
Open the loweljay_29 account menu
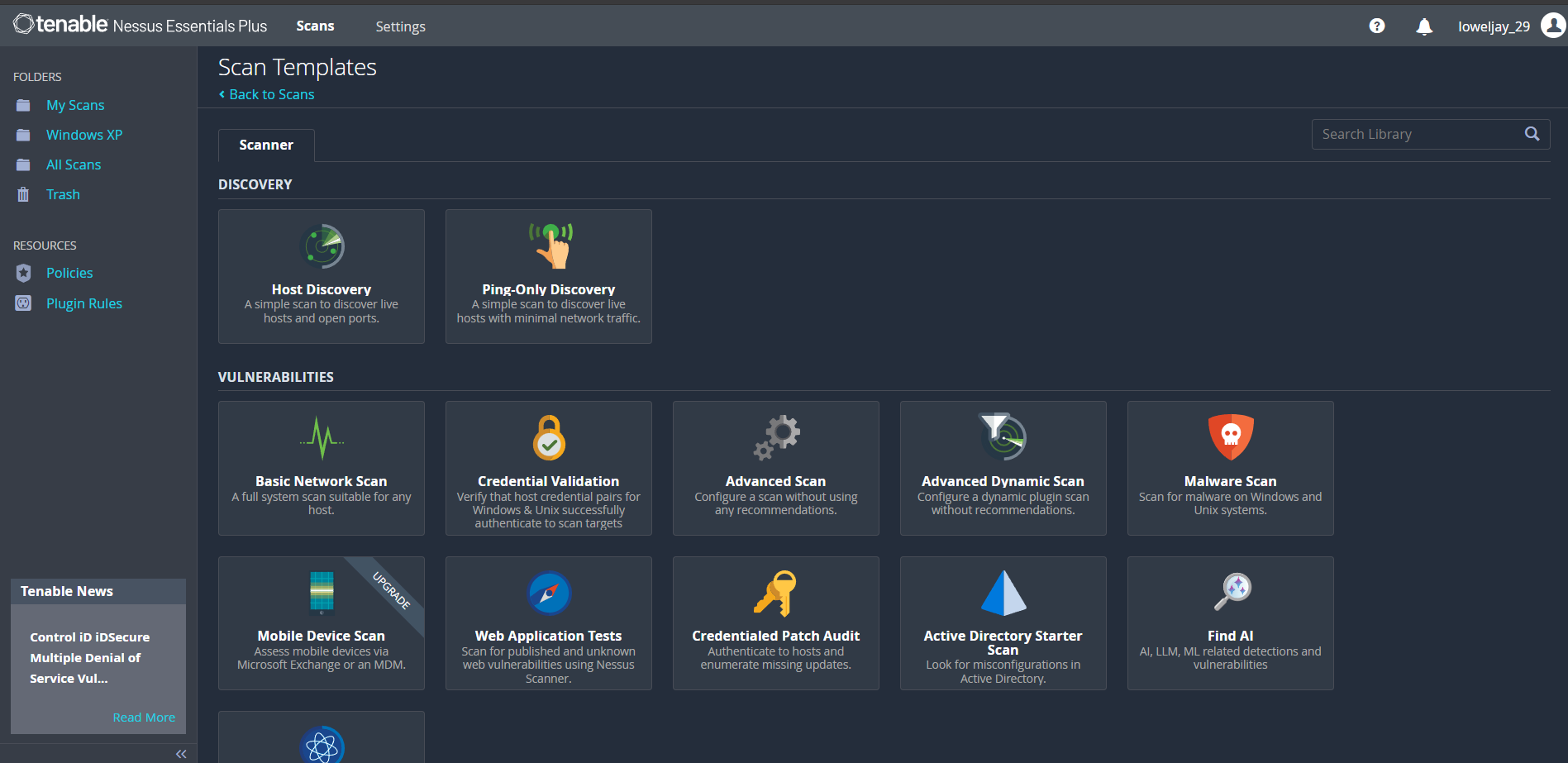pyautogui.click(x=1494, y=26)
